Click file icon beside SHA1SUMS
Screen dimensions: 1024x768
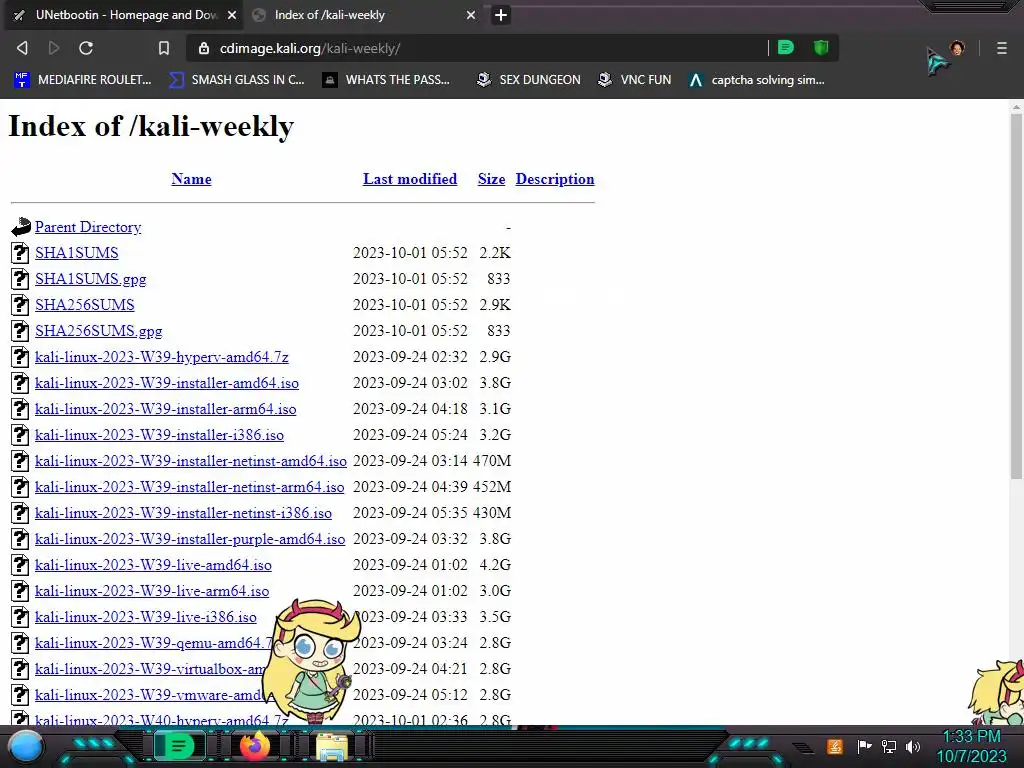[20, 253]
